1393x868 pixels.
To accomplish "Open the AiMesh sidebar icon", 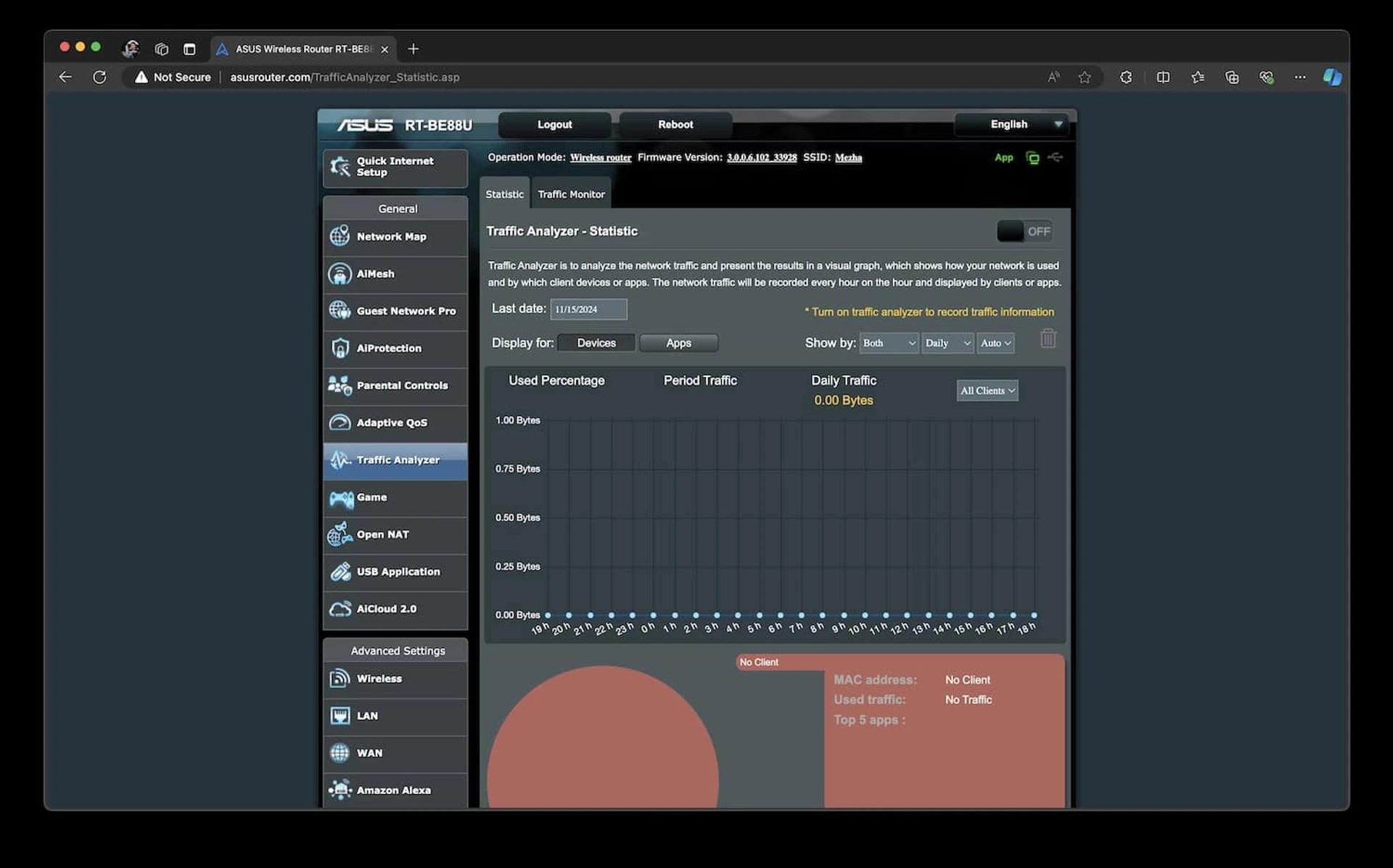I will pos(340,274).
